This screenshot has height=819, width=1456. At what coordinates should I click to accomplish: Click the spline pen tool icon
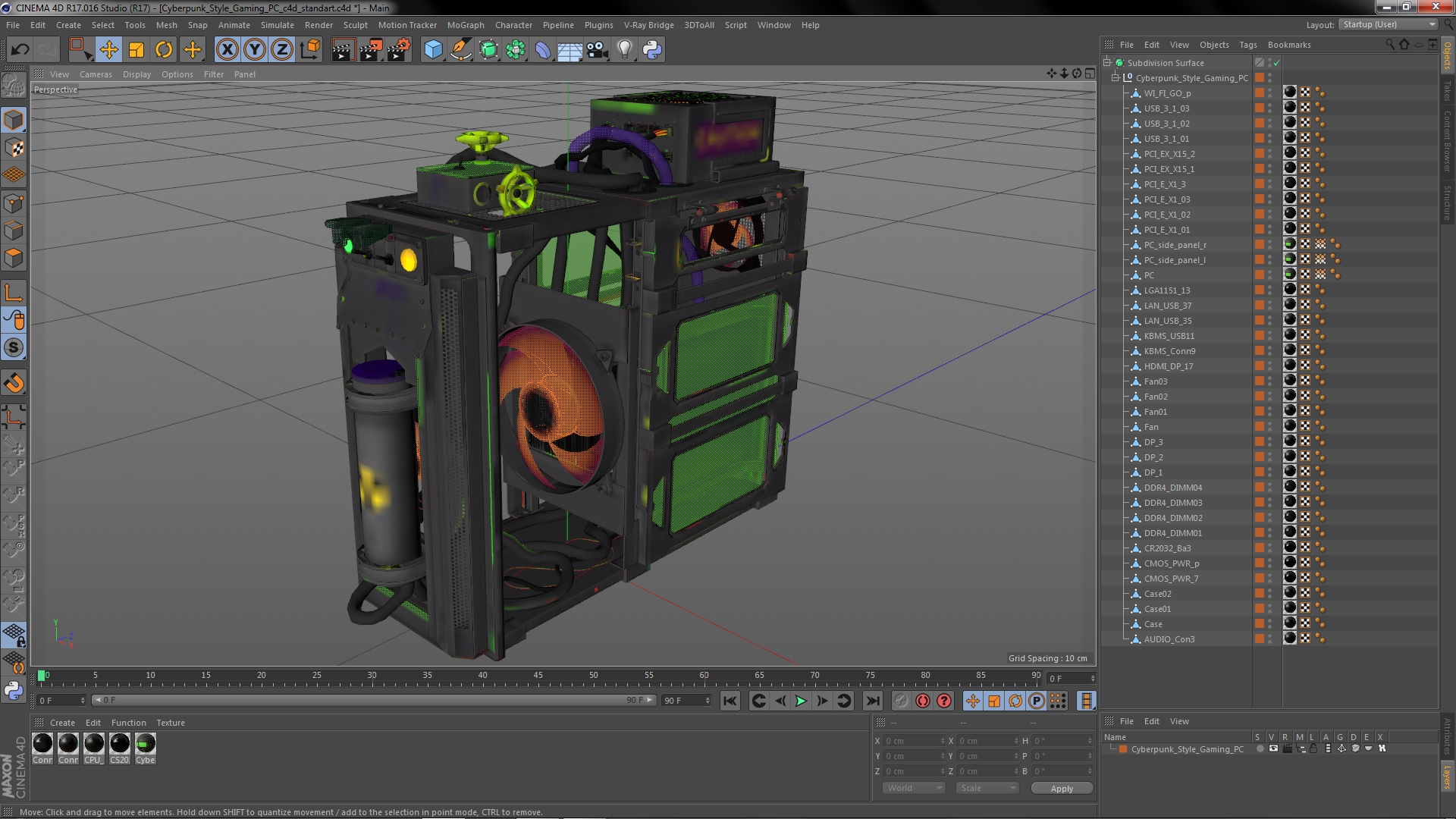(460, 50)
